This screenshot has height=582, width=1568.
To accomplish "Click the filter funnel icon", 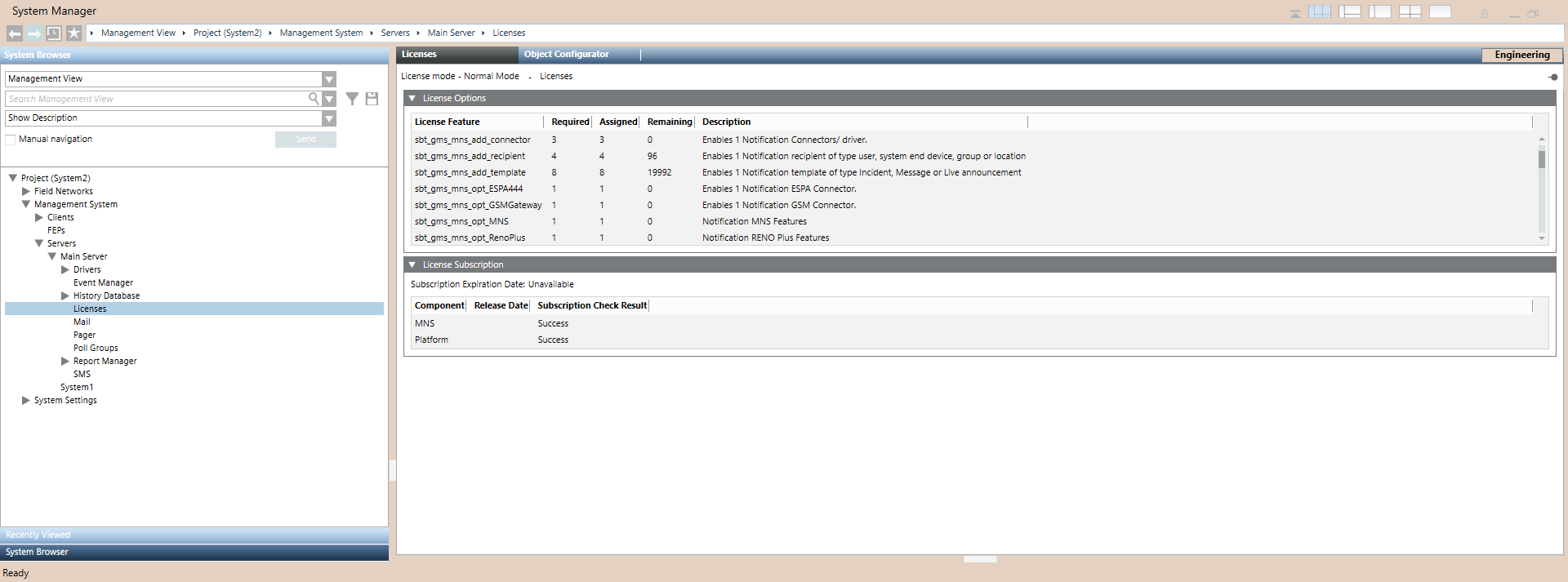I will 352,99.
